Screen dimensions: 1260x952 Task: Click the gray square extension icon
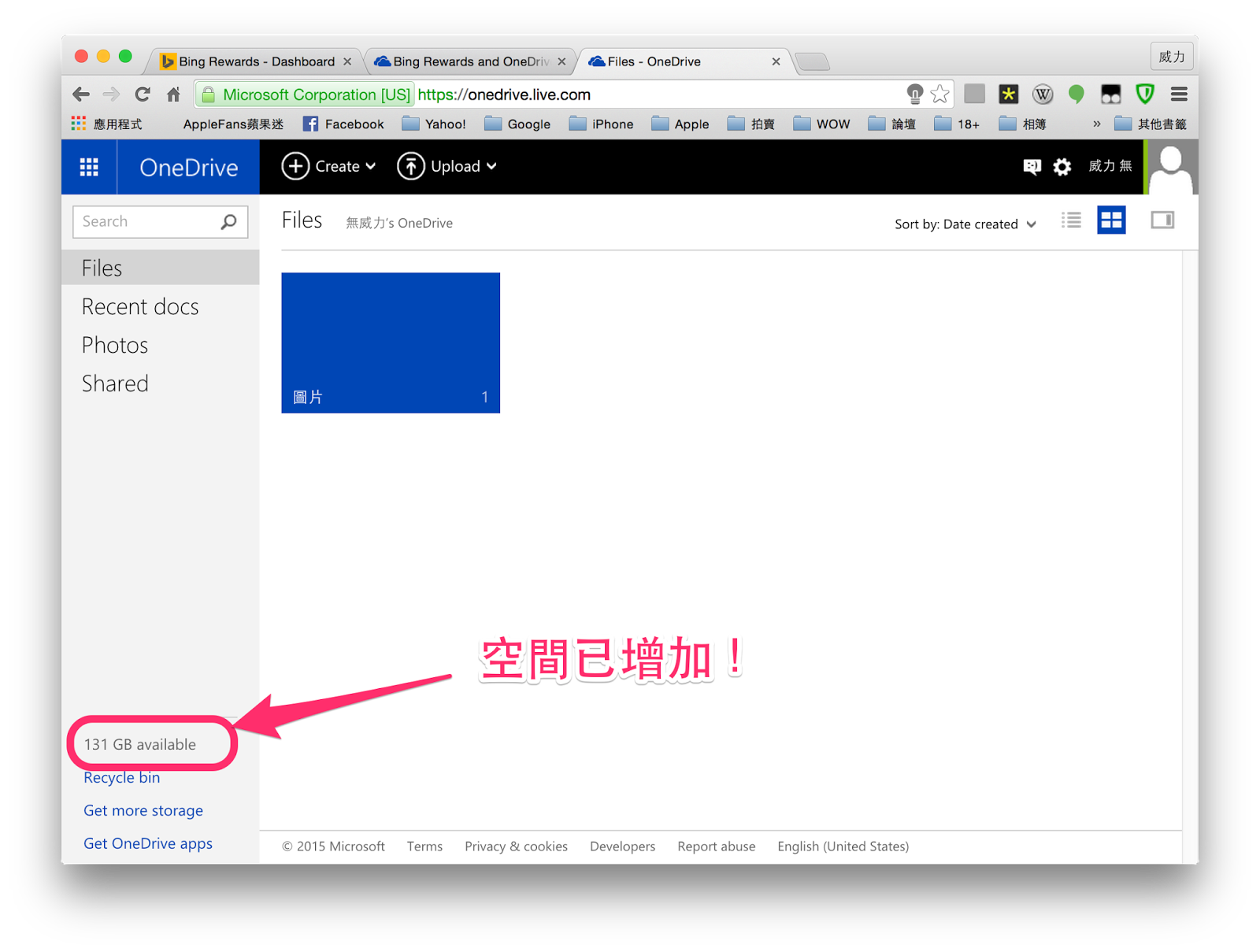pyautogui.click(x=975, y=94)
